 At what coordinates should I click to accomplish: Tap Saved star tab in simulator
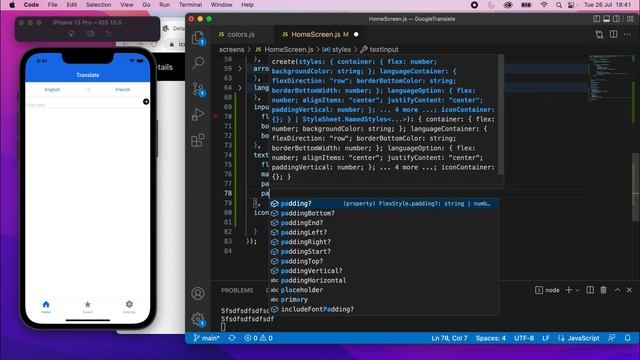coord(87,307)
